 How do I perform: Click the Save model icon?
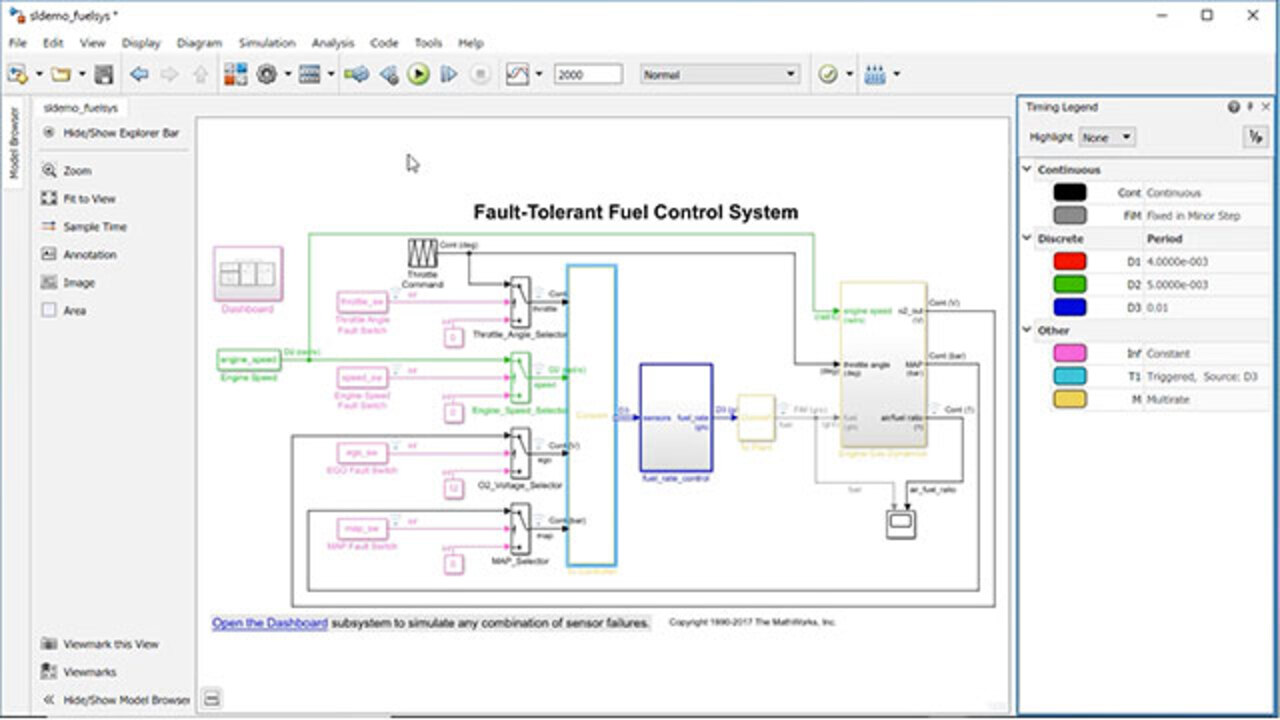tap(104, 74)
